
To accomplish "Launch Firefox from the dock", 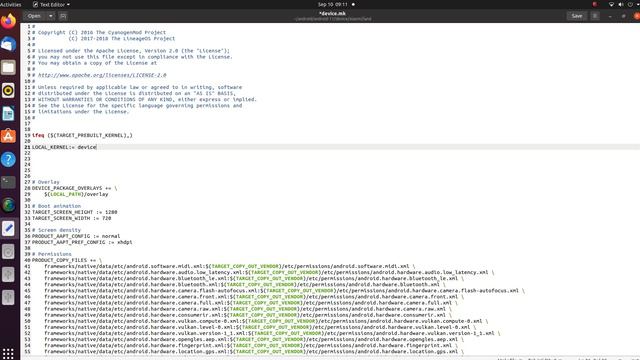I will pos(8,20).
